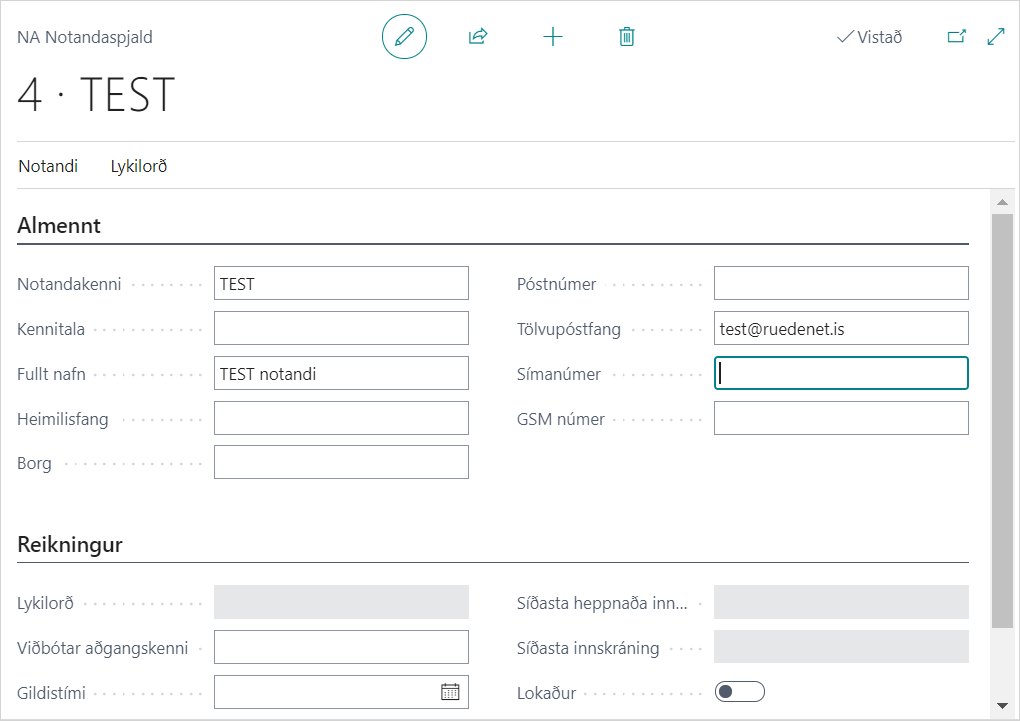The height and width of the screenshot is (721, 1020).
Task: Click the Kennitala input field
Action: [x=341, y=328]
